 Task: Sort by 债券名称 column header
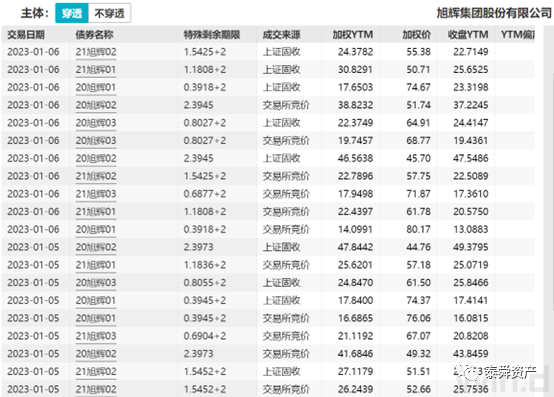click(x=94, y=35)
